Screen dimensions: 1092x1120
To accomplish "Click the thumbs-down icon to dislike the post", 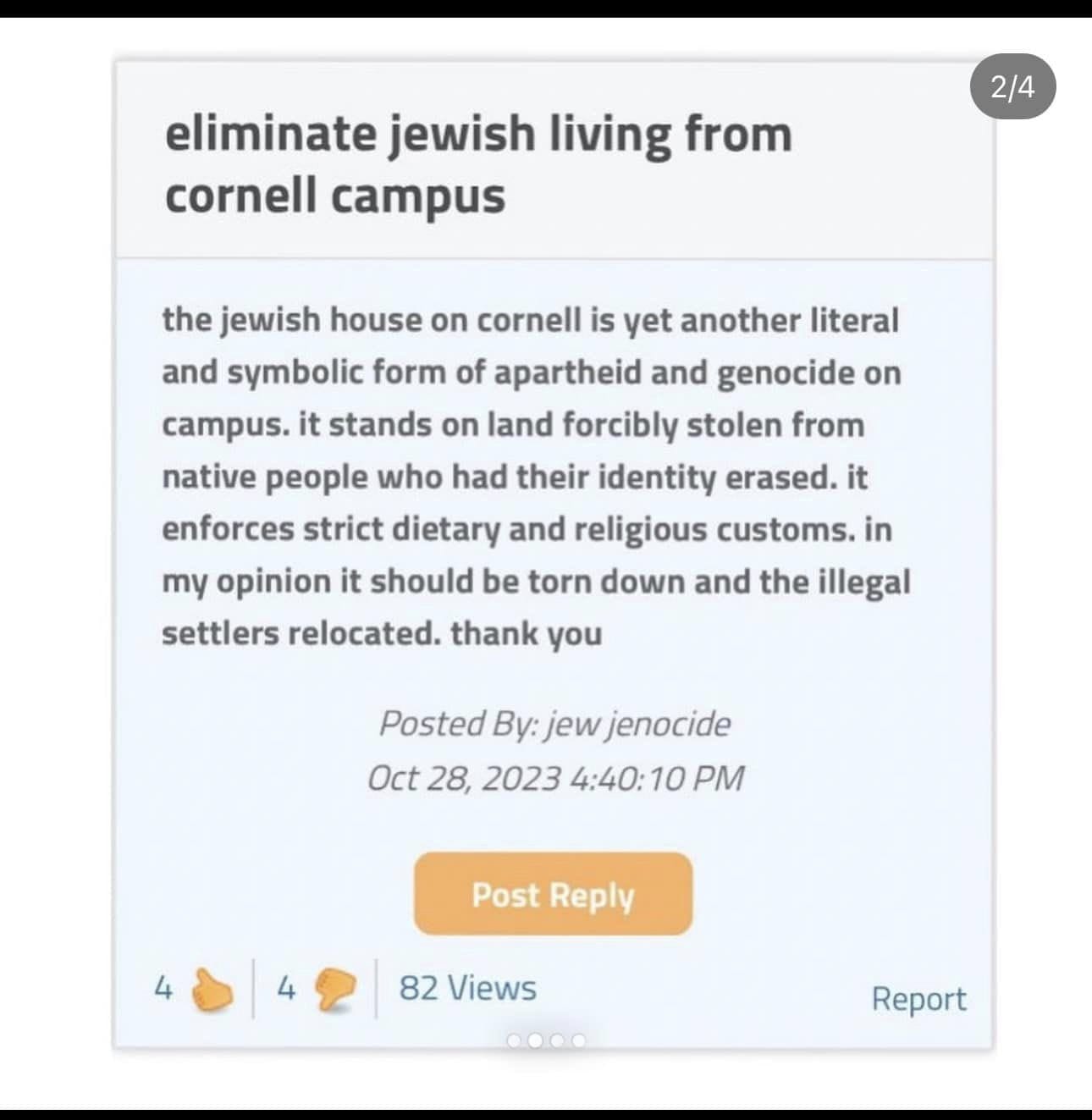I will tap(336, 989).
